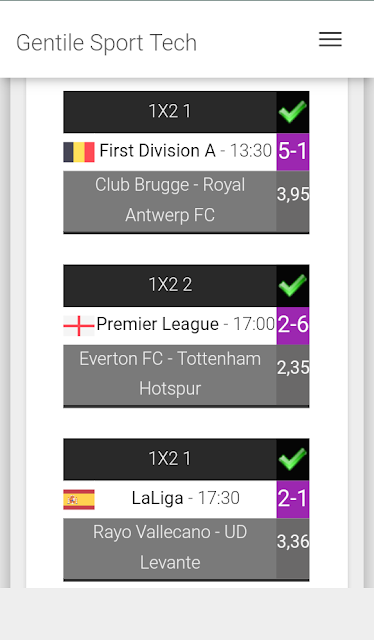Open the hamburger navigation menu
Screen dimensions: 374x640
pos(330,39)
